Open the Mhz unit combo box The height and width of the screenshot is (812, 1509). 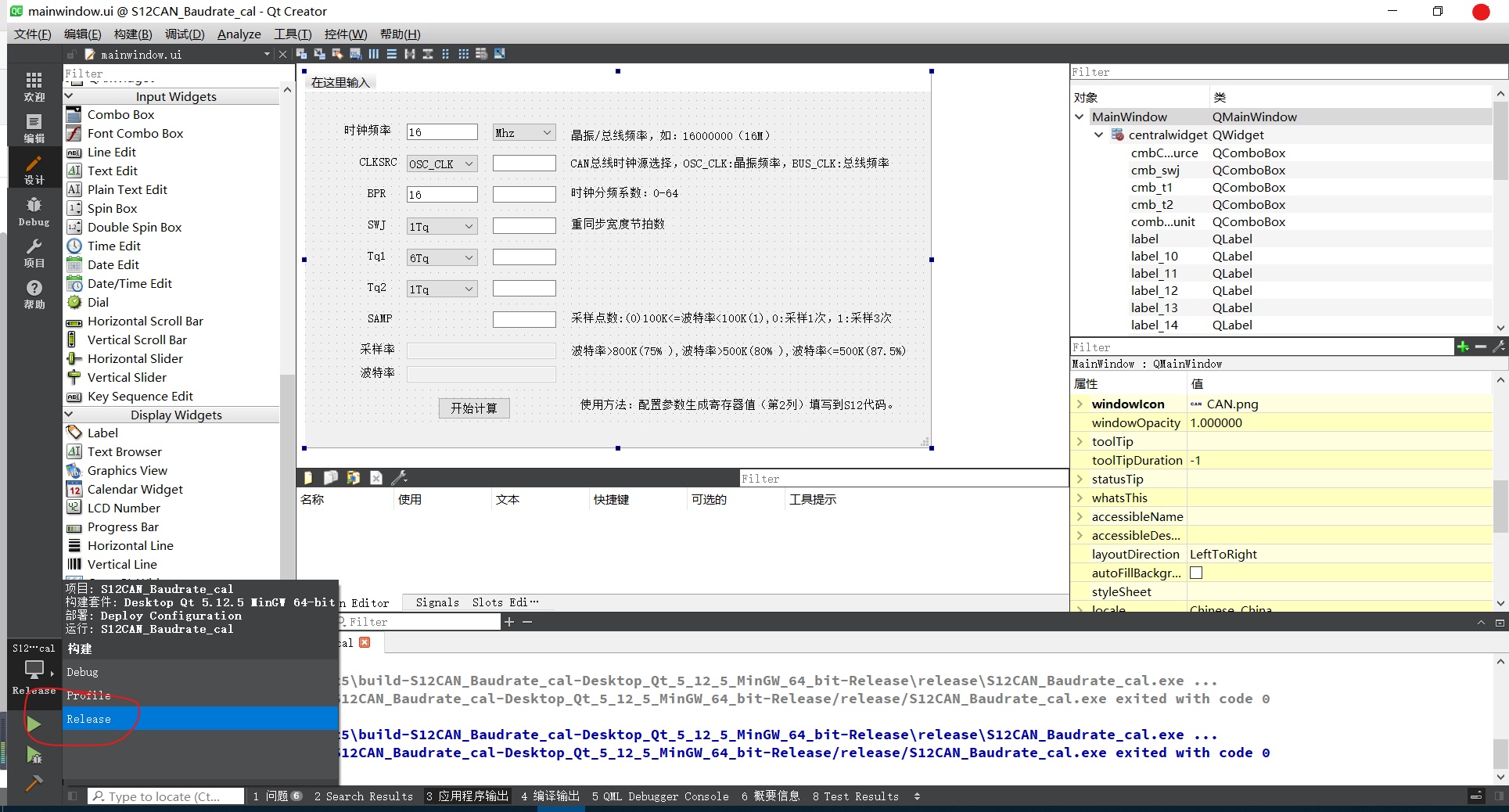click(524, 132)
